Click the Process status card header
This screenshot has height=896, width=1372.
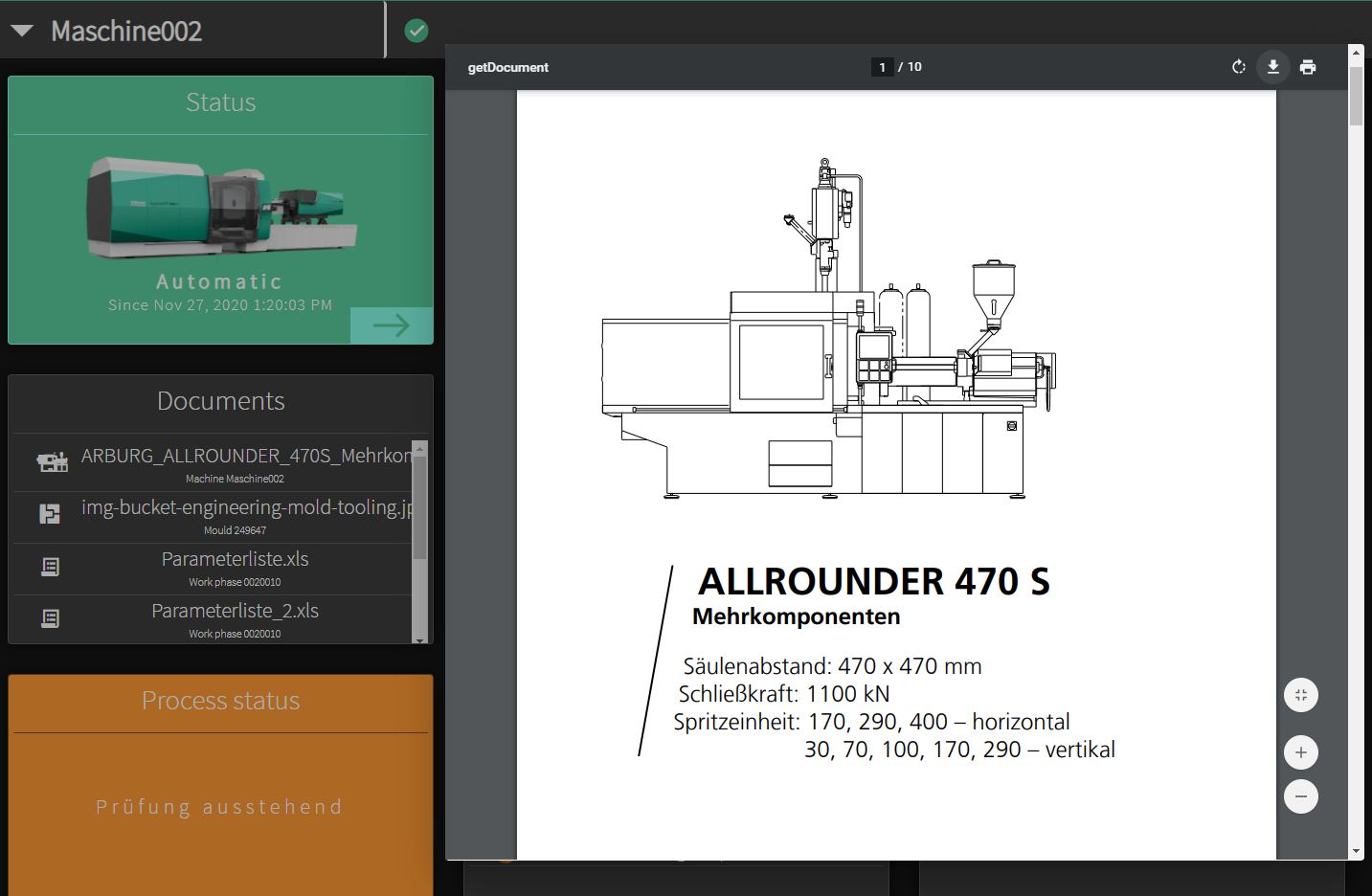click(x=220, y=701)
